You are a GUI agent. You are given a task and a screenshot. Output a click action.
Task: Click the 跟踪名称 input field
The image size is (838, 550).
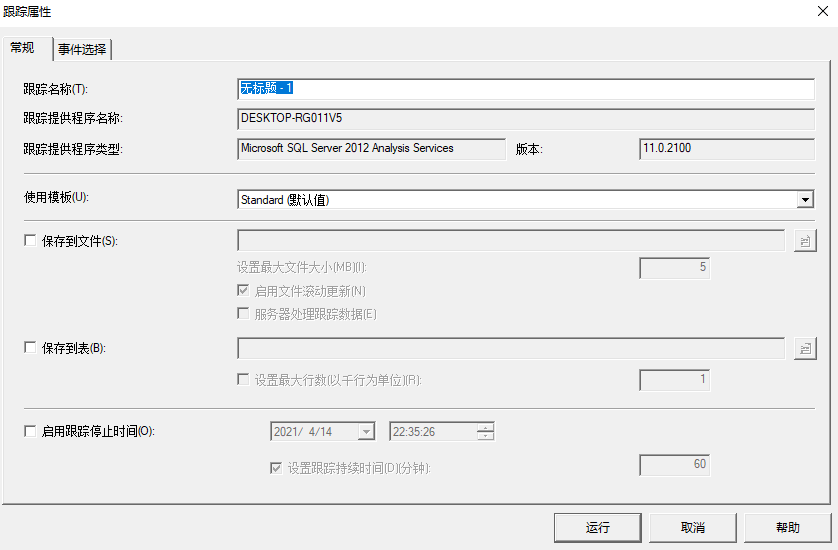[x=526, y=89]
